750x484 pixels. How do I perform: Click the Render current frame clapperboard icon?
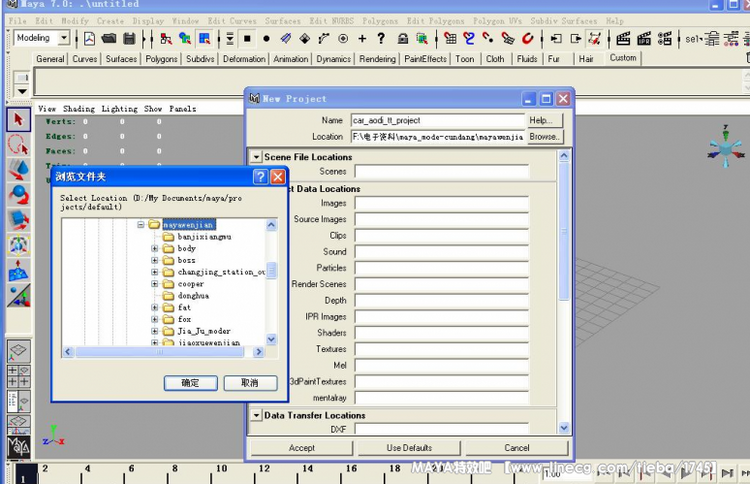pyautogui.click(x=623, y=39)
